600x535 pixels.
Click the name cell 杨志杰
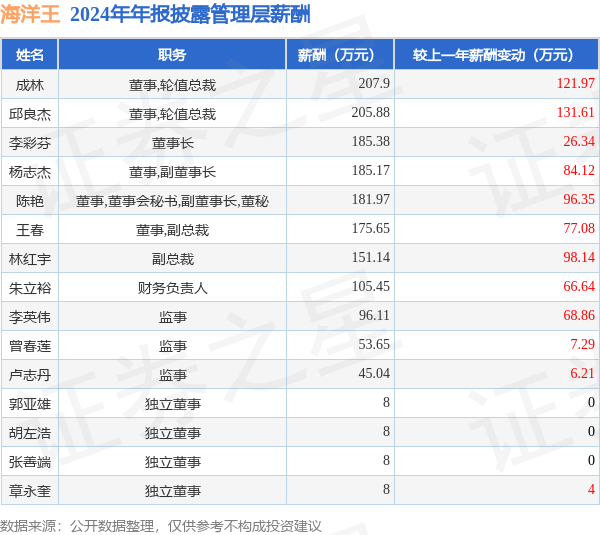[x=30, y=172]
